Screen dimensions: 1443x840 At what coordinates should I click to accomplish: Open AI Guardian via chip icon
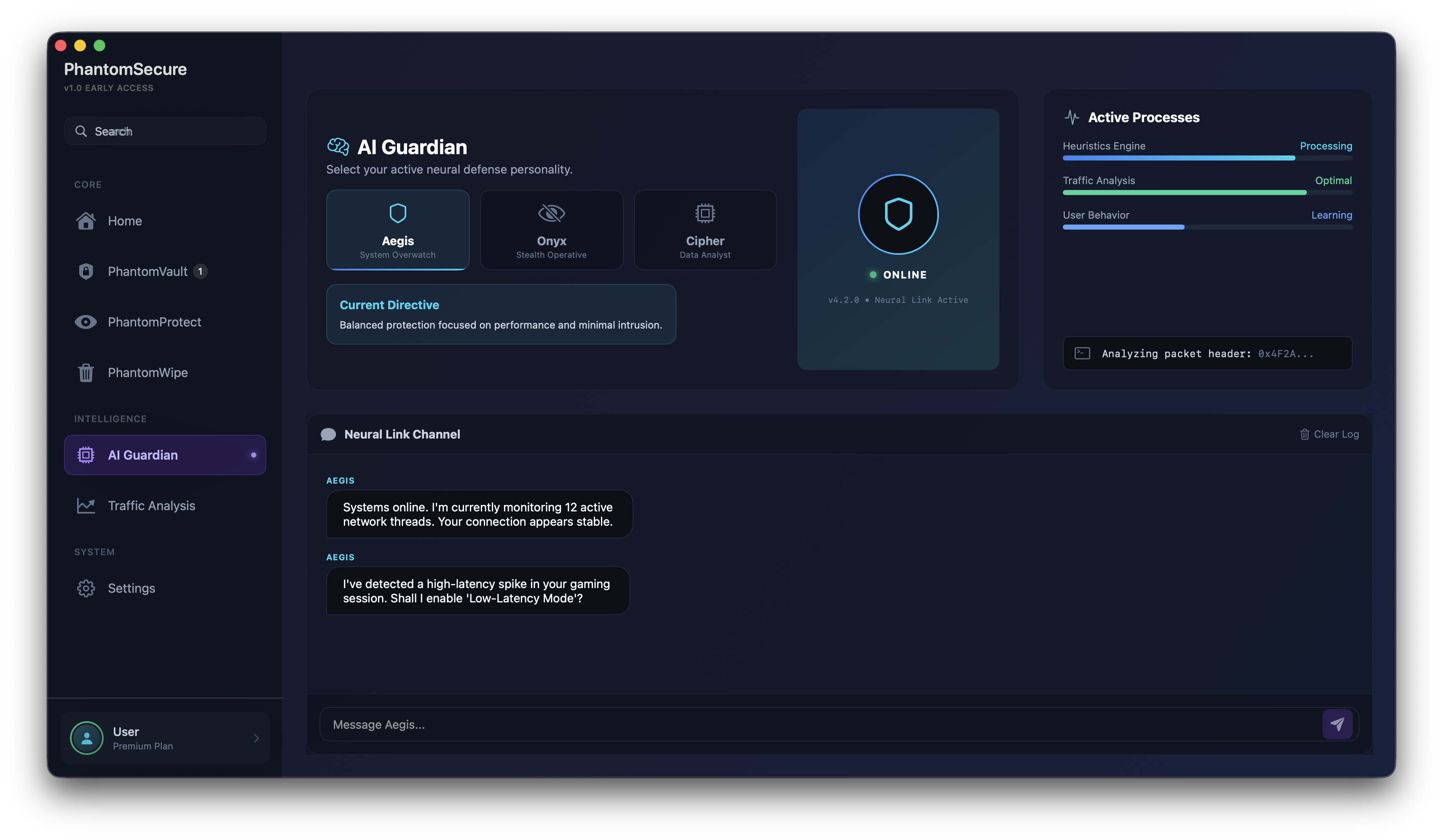(86, 454)
